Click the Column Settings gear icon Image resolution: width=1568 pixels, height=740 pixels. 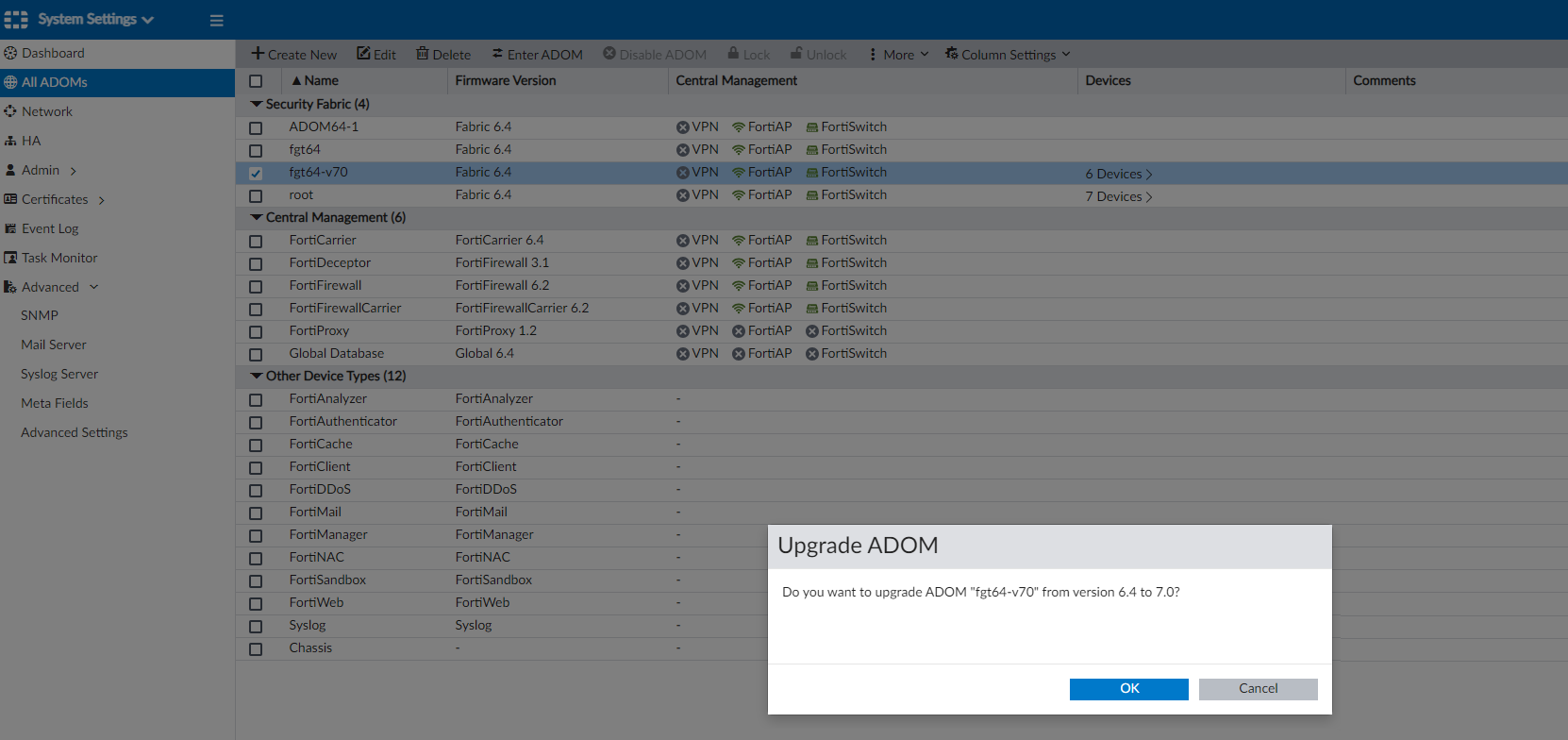[952, 54]
